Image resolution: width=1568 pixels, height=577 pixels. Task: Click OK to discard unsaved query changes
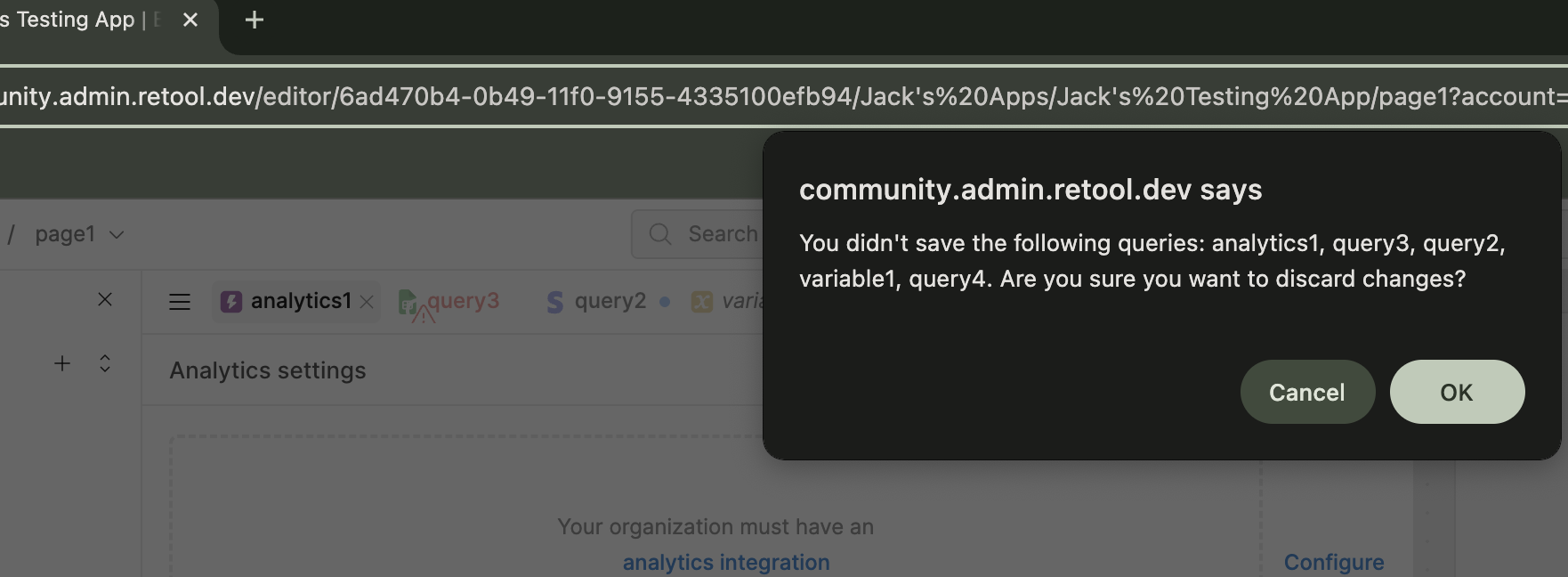(x=1457, y=392)
